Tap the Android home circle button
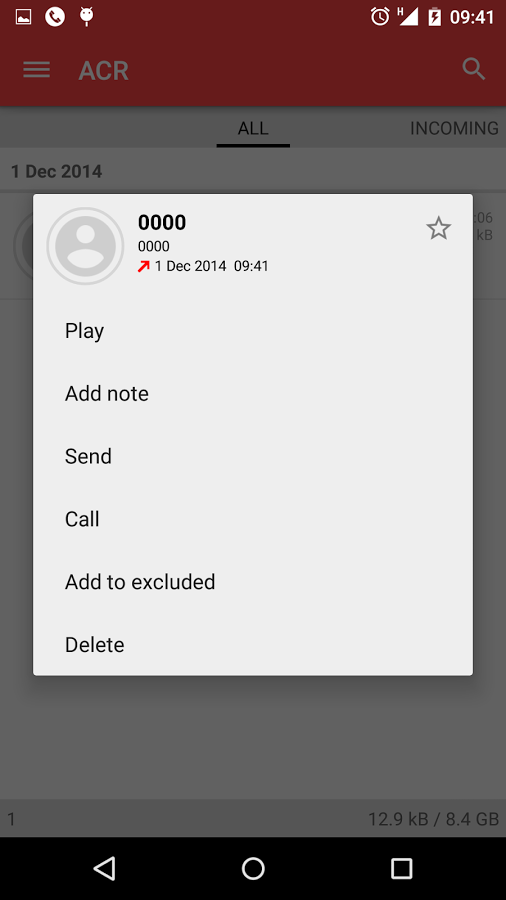The height and width of the screenshot is (900, 506). tap(253, 868)
